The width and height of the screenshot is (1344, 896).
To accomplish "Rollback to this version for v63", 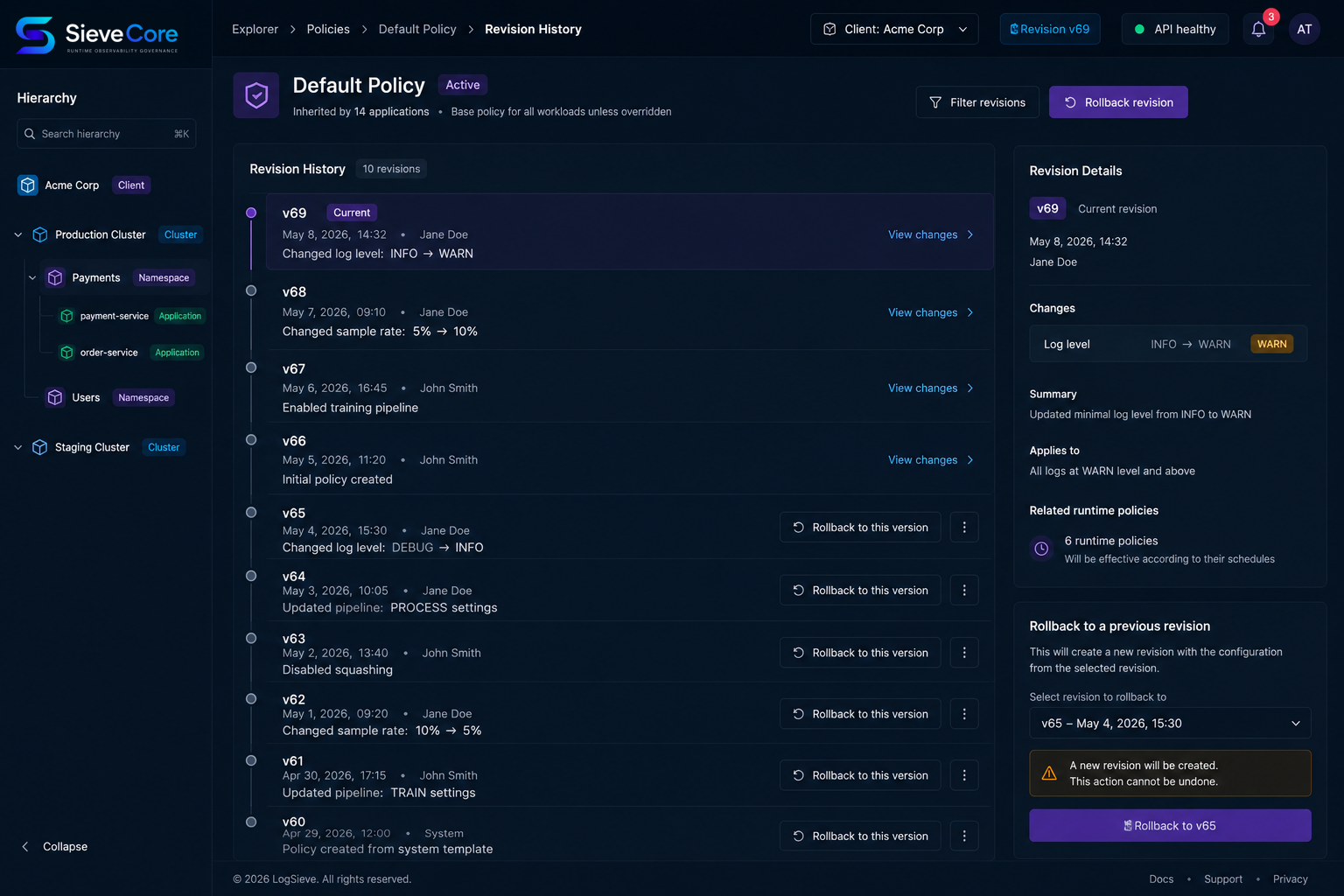I will [x=860, y=653].
